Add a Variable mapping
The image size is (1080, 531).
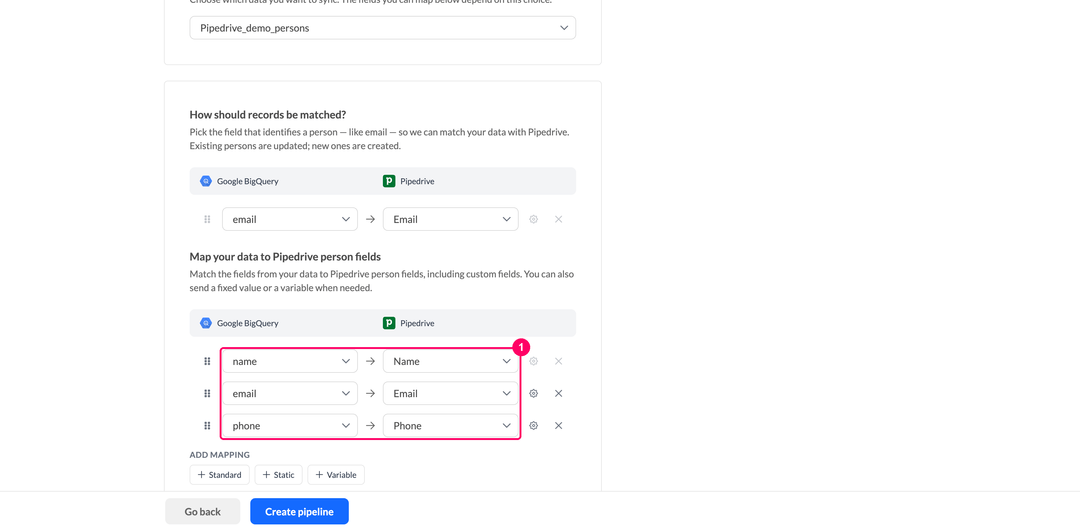336,475
